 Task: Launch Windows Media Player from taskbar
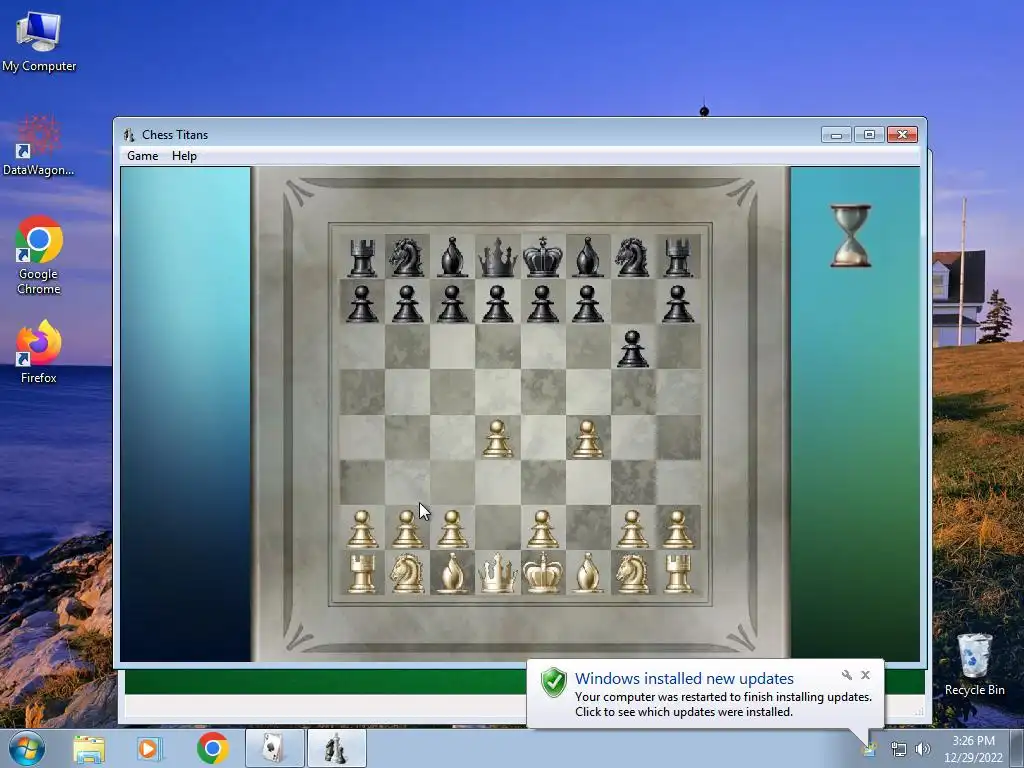pos(148,749)
